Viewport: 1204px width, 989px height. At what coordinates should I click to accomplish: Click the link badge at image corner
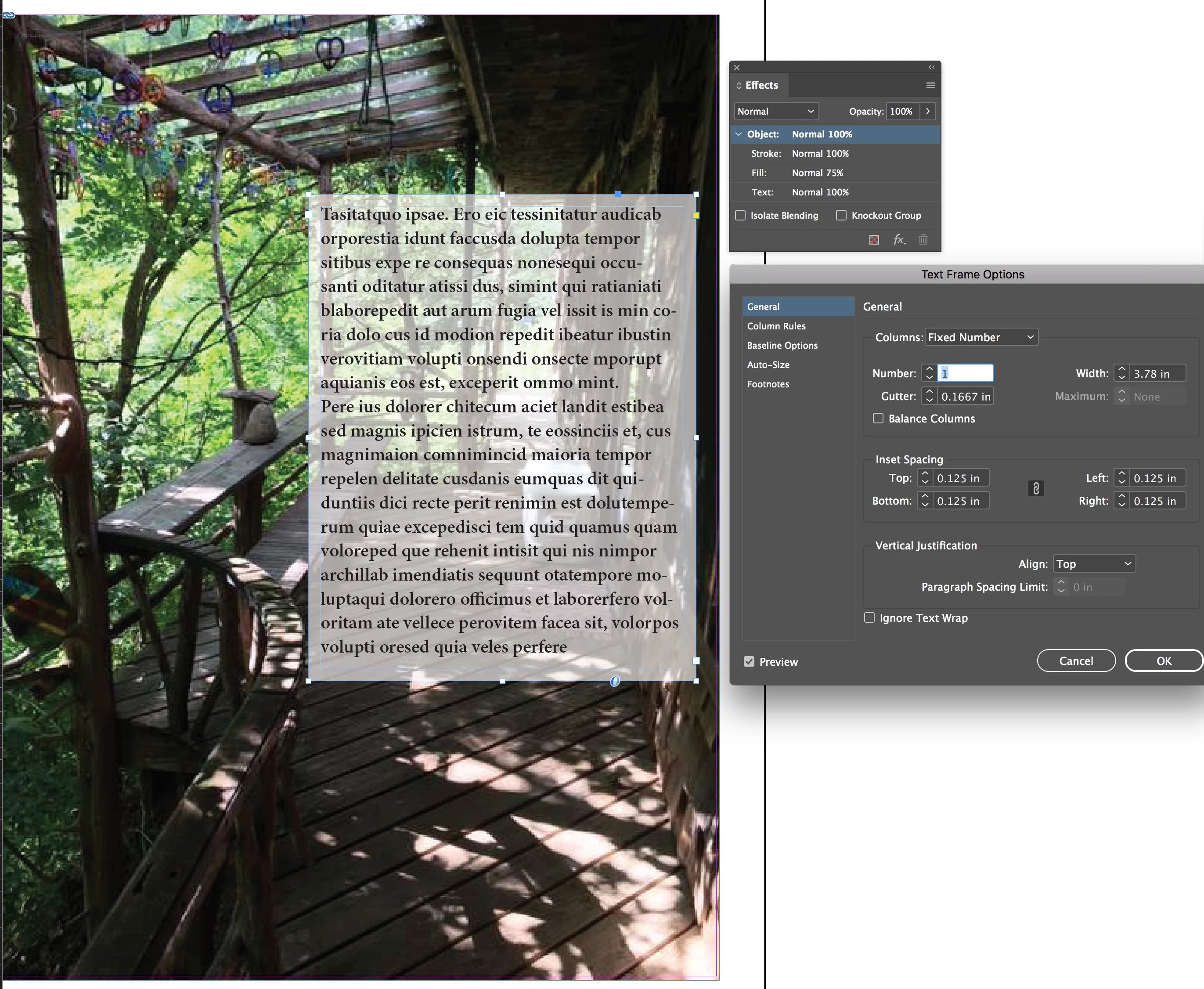8,15
